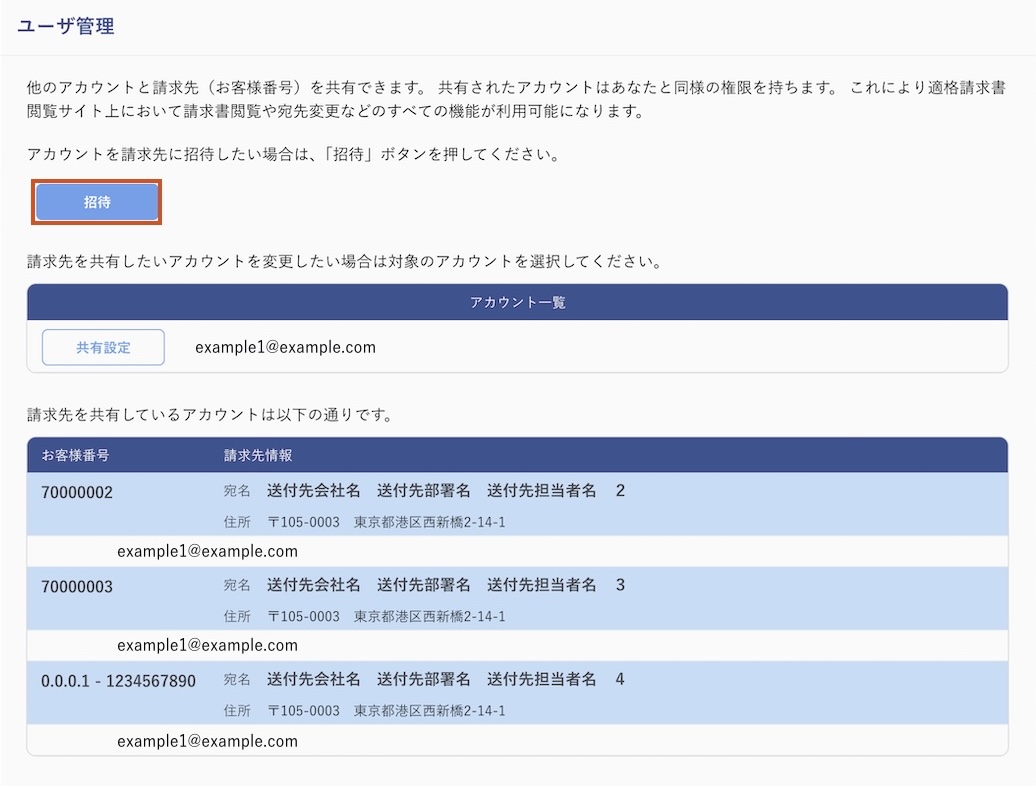
Task: Click the アカウント一覧 table header
Action: click(517, 302)
